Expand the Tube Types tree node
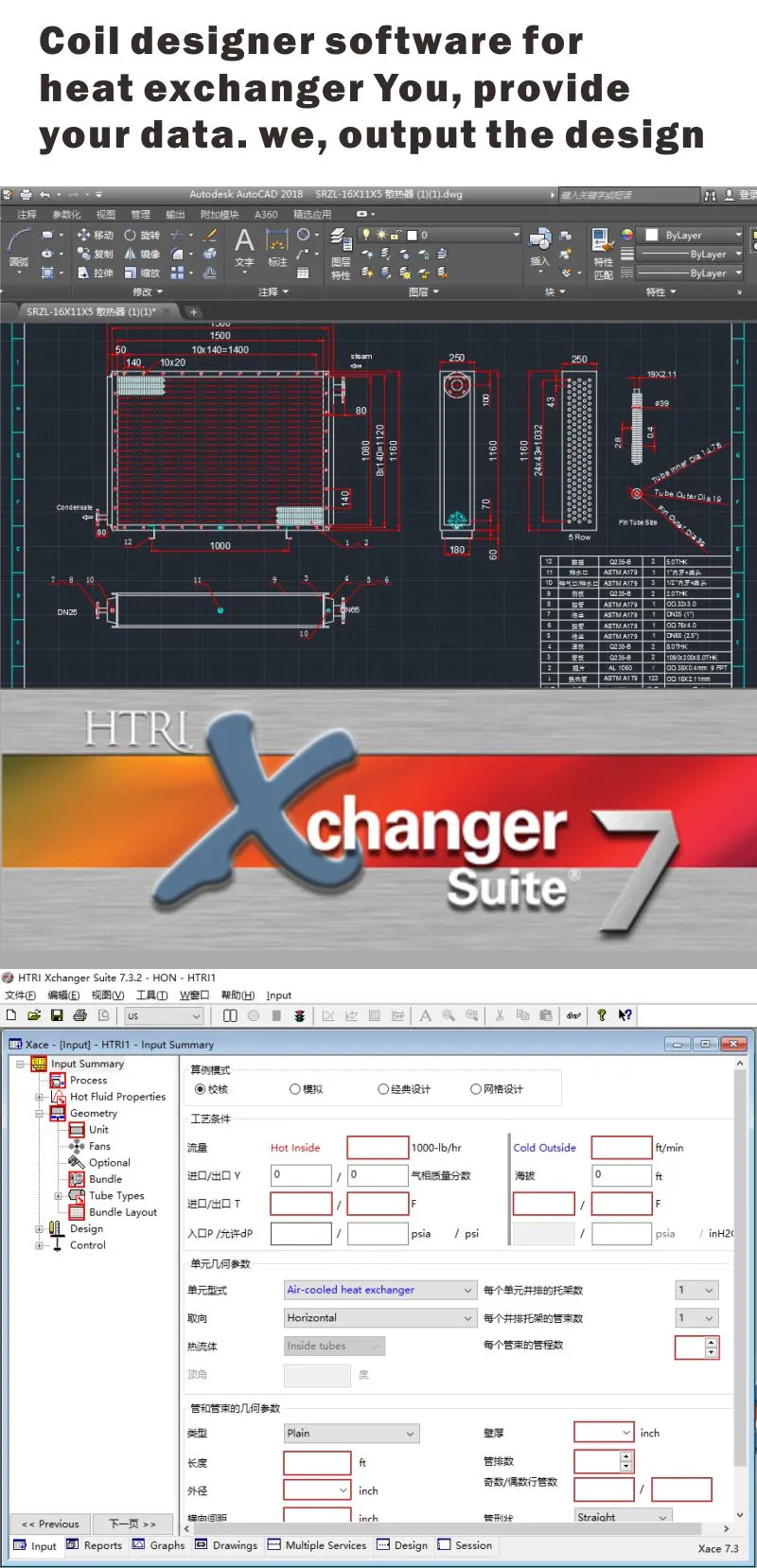Screen dimensions: 757x1568 pyautogui.click(x=58, y=1196)
